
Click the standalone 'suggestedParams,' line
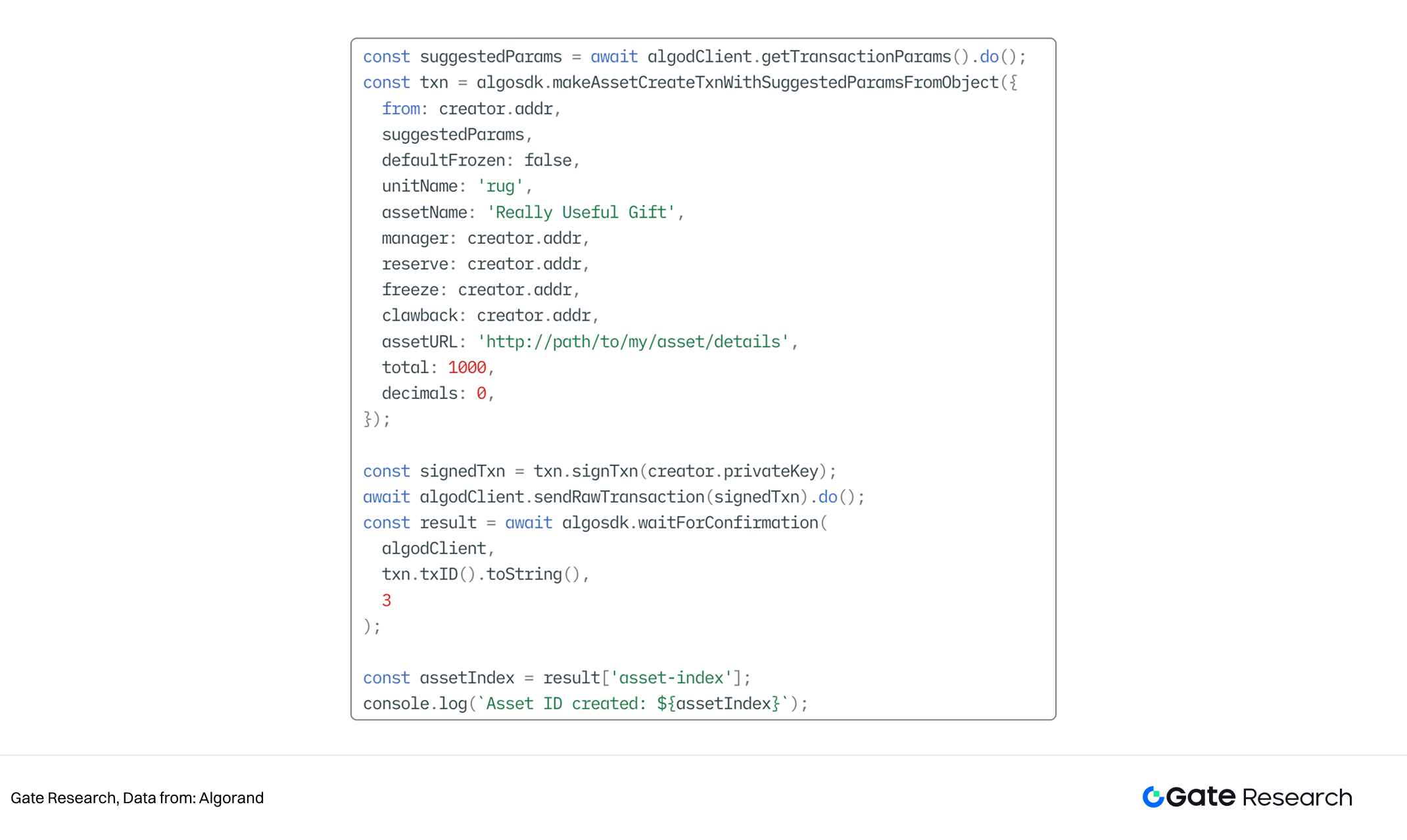457,135
